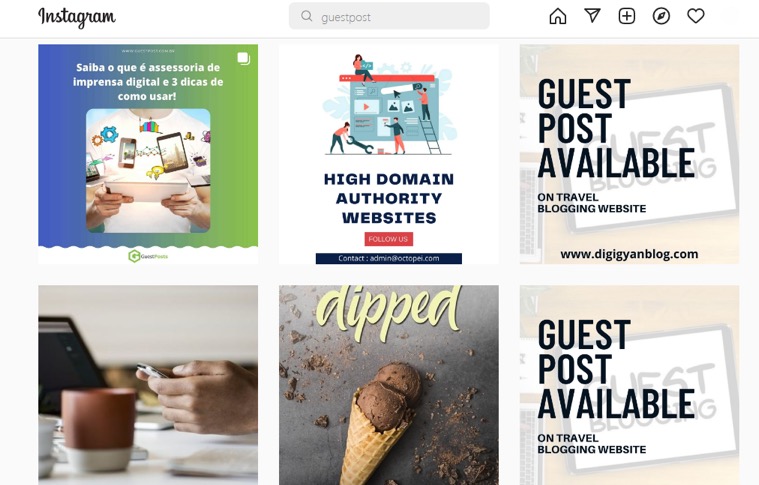Open the carousel multi-image indicator icon

tap(243, 58)
